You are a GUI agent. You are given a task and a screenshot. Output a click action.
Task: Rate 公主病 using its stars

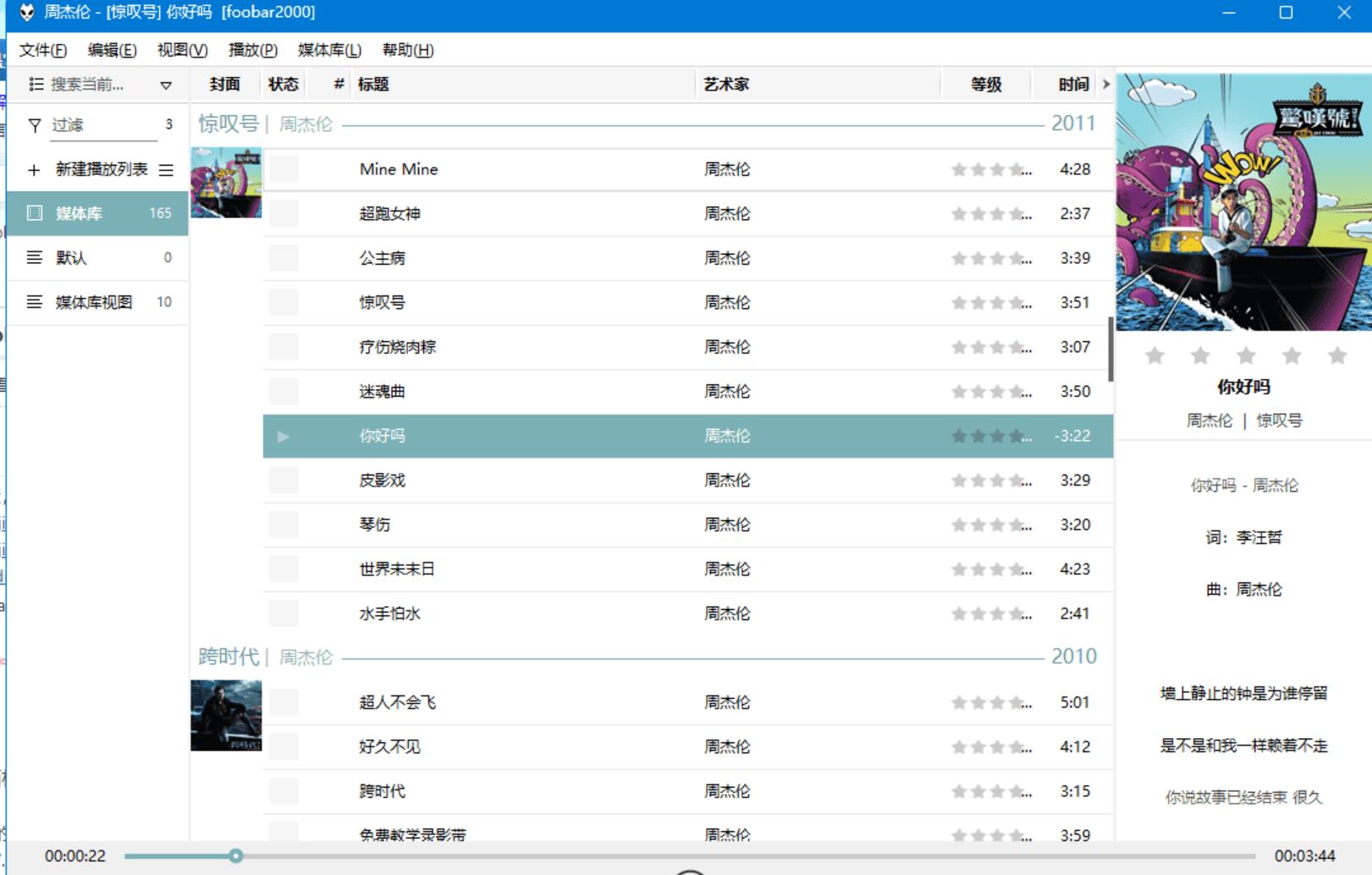click(991, 258)
